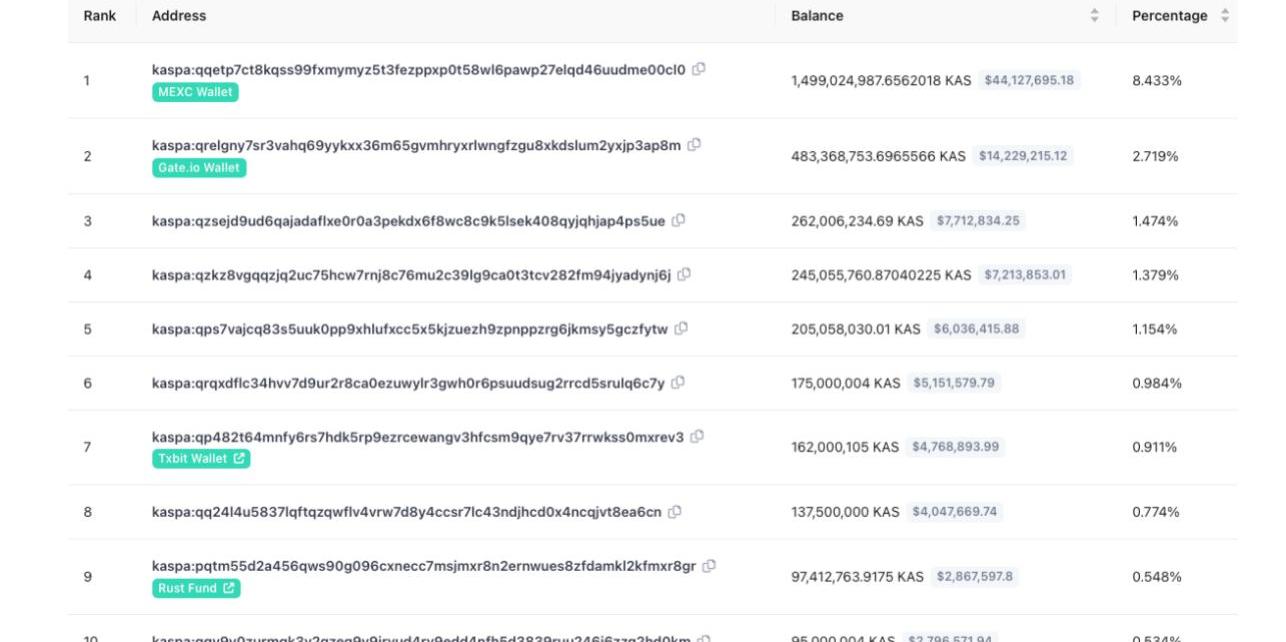1286x642 pixels.
Task: Click the Gate.io Wallet label tag
Action: point(199,168)
